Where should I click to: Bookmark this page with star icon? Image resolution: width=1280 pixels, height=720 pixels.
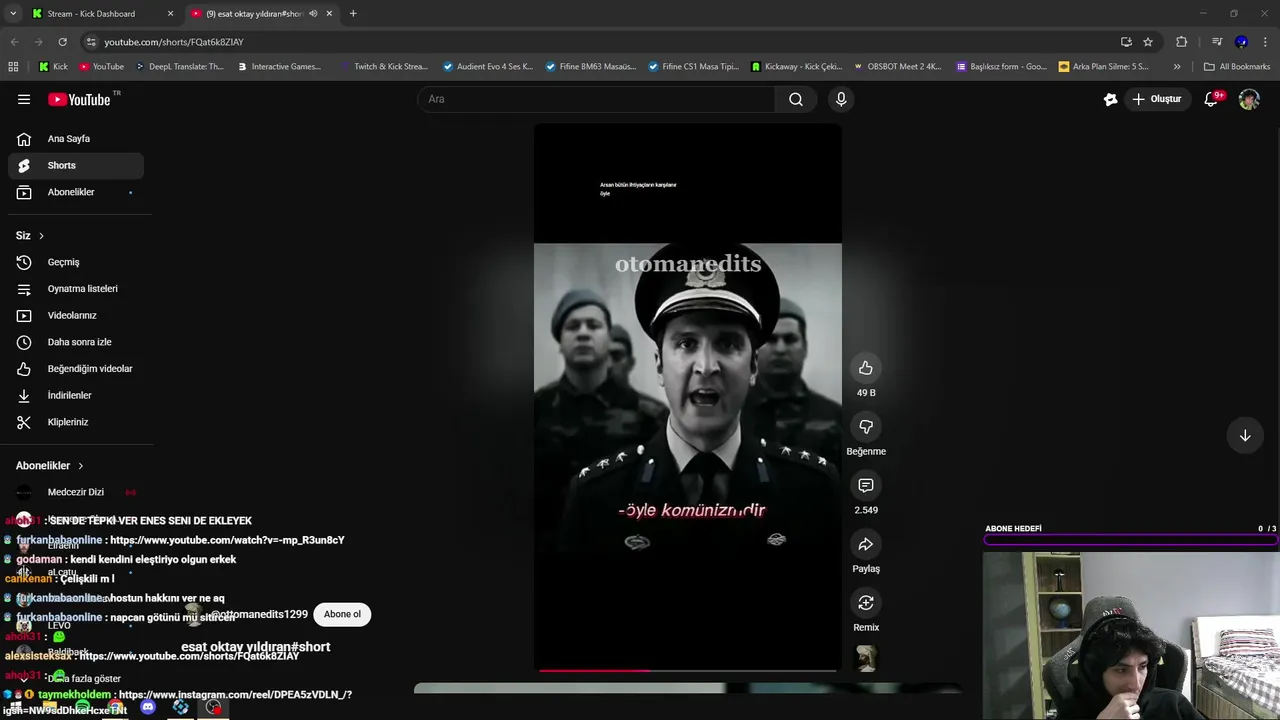1148,42
